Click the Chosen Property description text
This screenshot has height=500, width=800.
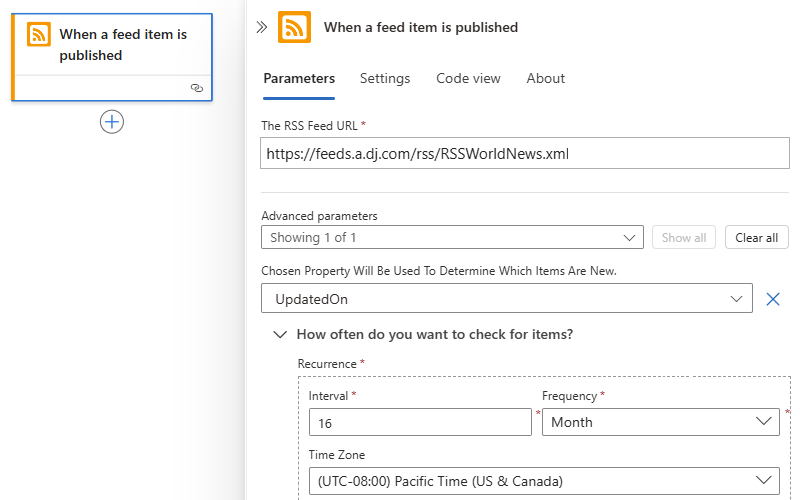point(439,271)
